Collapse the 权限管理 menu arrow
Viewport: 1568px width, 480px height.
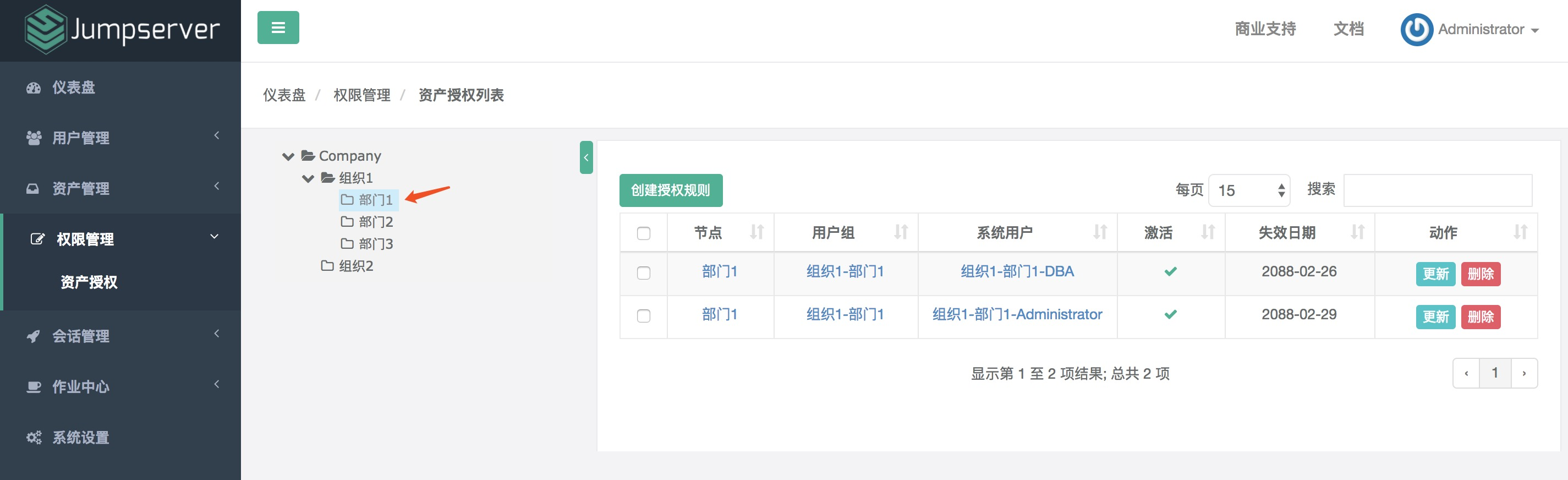pos(214,236)
